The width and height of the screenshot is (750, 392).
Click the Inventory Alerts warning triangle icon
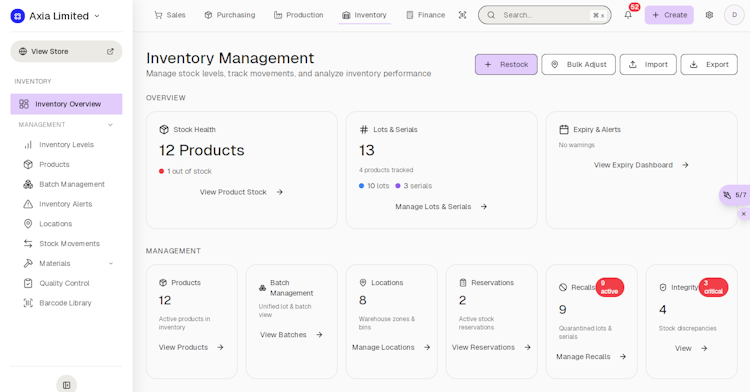28,204
